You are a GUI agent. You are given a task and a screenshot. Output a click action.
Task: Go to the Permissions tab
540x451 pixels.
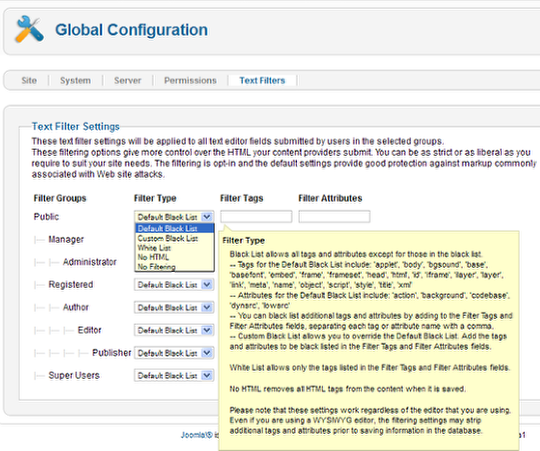click(x=190, y=81)
